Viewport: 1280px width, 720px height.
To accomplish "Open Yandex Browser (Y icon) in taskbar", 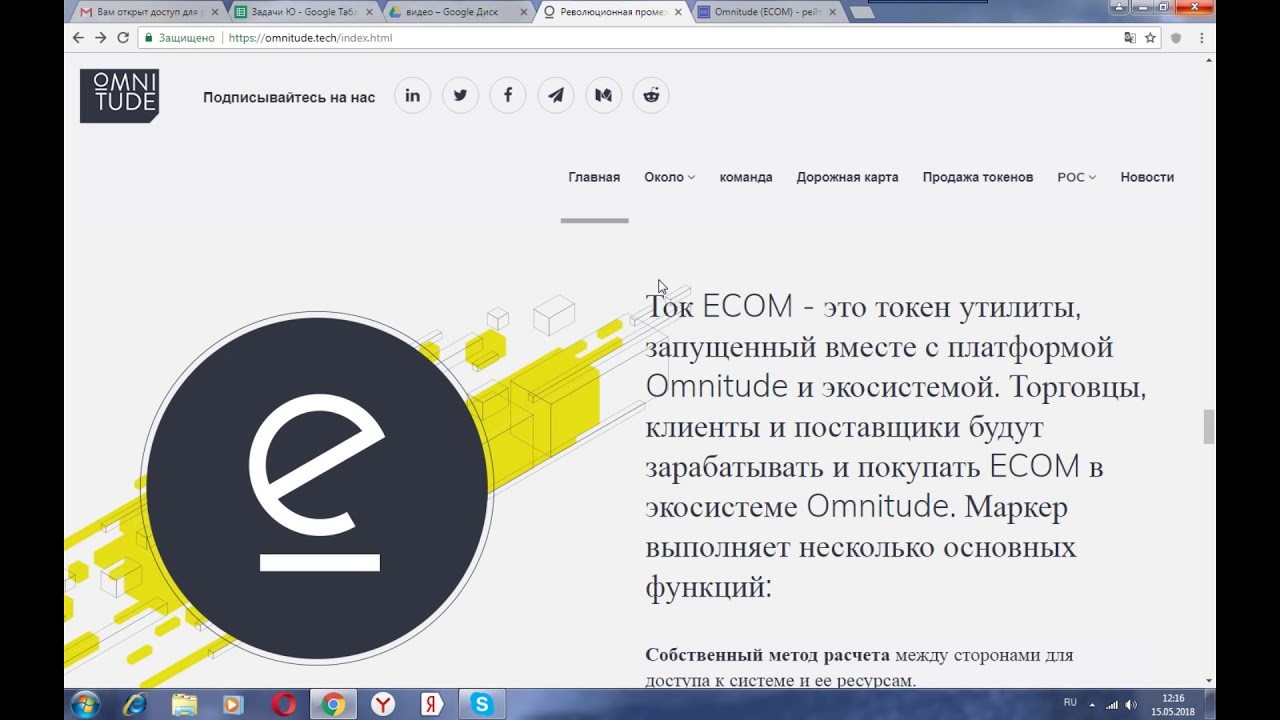I will tap(383, 705).
